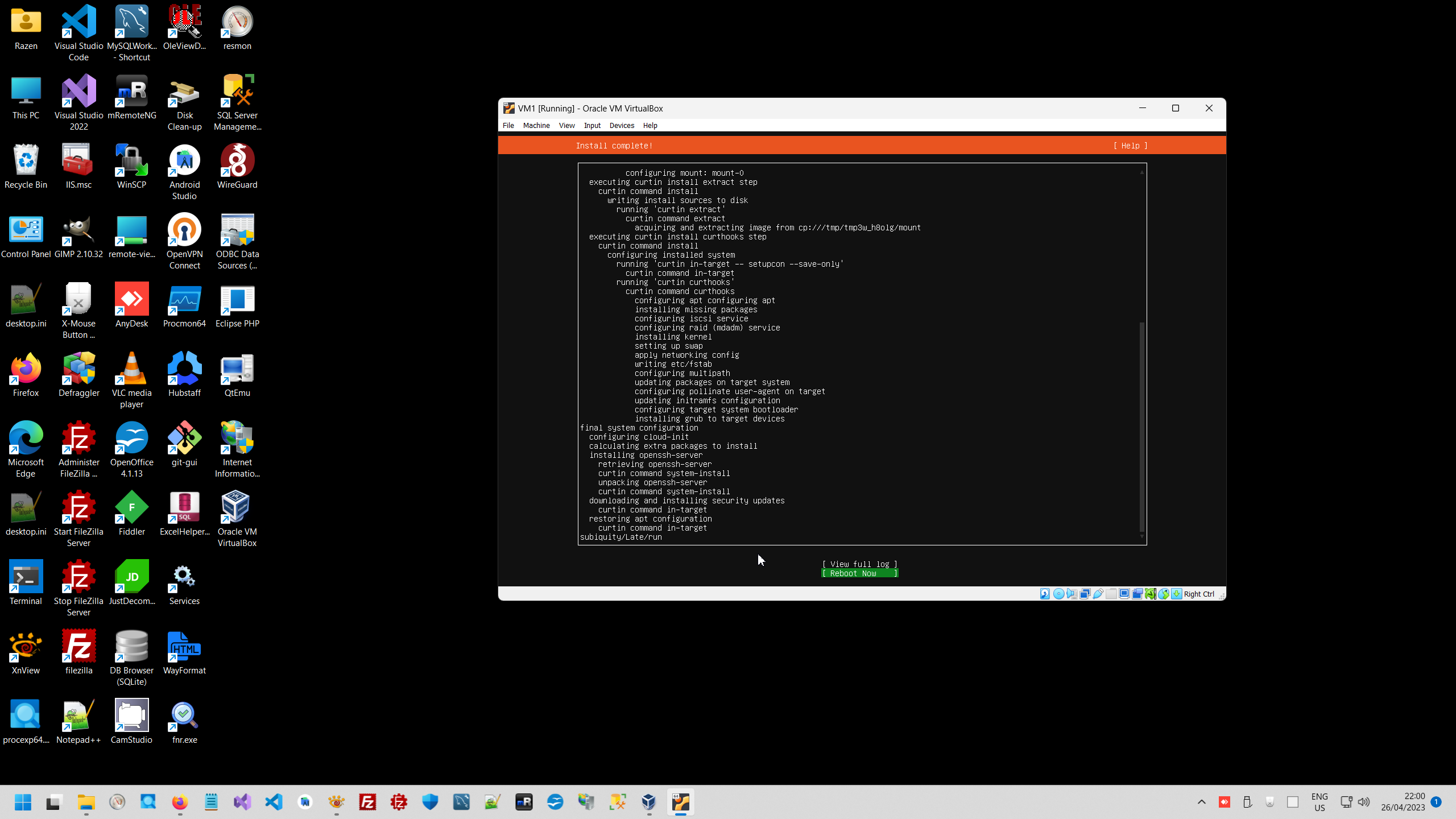Viewport: 1456px width, 819px height.
Task: Toggle the mouse integration indicator icon
Action: coord(1164,594)
